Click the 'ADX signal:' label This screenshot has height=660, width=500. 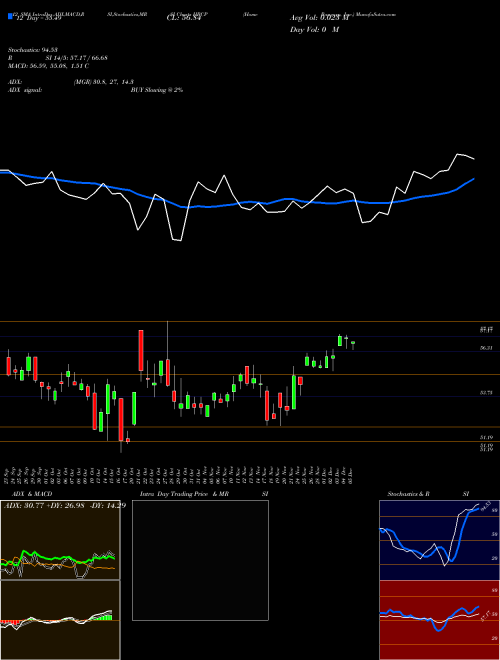(x=24, y=90)
